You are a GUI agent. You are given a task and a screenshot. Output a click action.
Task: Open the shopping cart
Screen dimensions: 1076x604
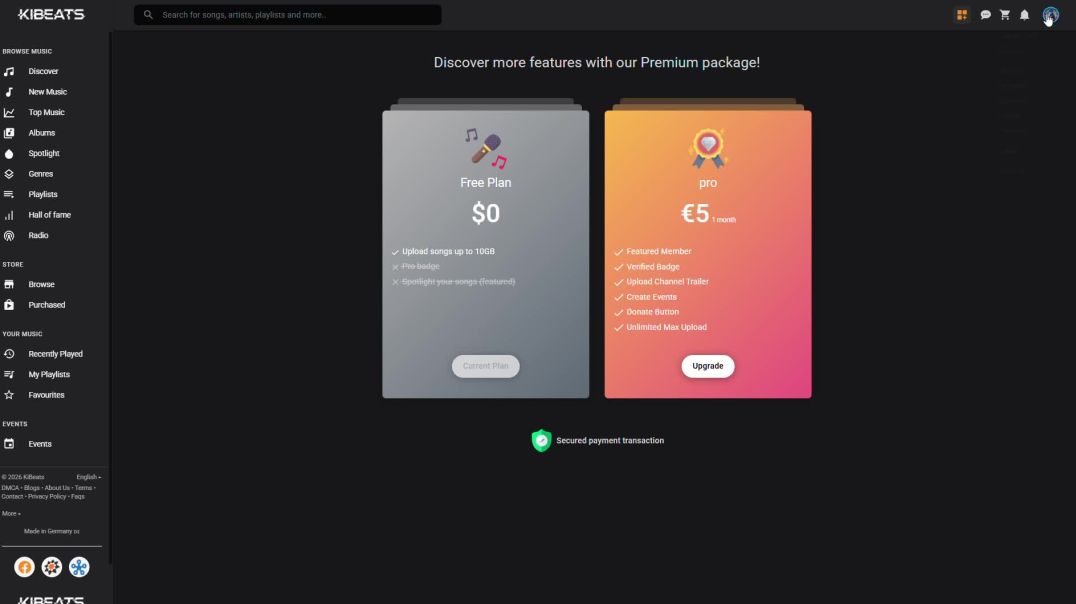[x=1005, y=15]
